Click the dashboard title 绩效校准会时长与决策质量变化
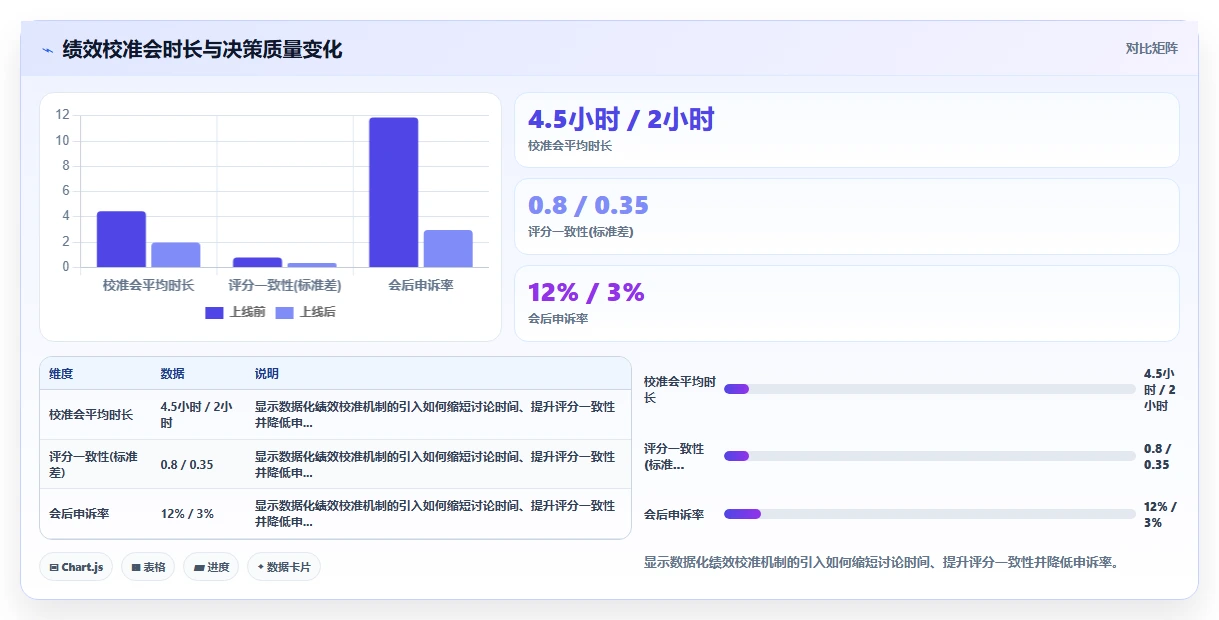This screenshot has width=1219, height=620. 202,49
